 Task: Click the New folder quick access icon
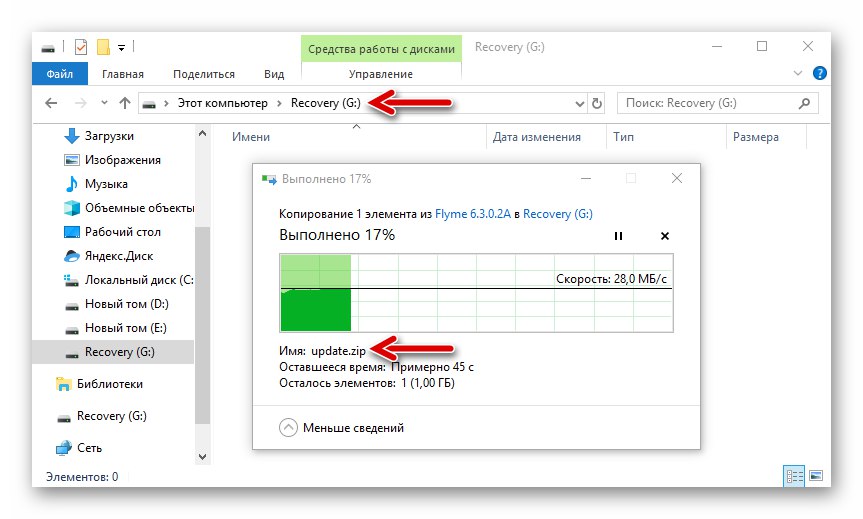[103, 47]
